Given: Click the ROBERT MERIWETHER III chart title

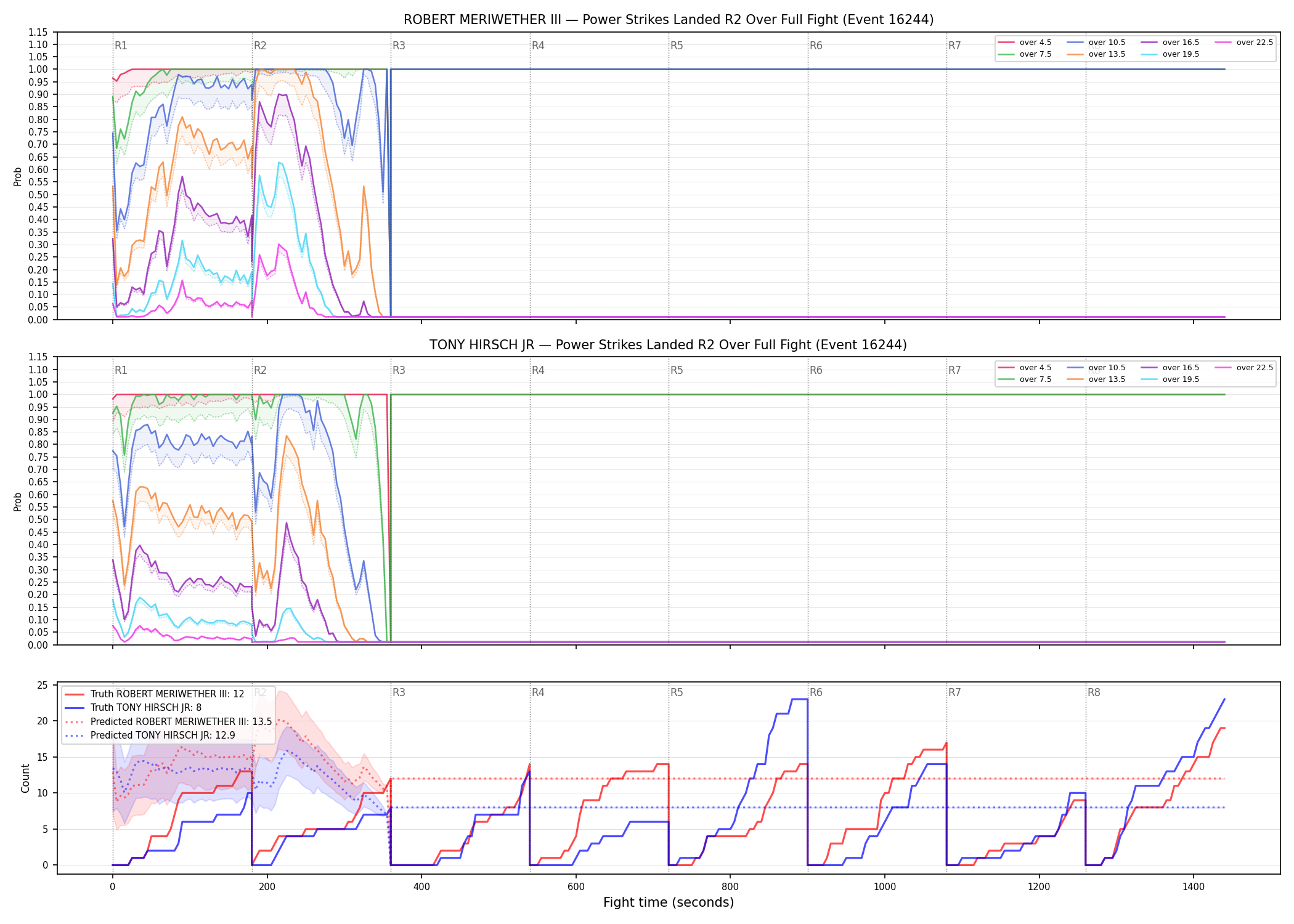Looking at the screenshot, I should coord(669,20).
